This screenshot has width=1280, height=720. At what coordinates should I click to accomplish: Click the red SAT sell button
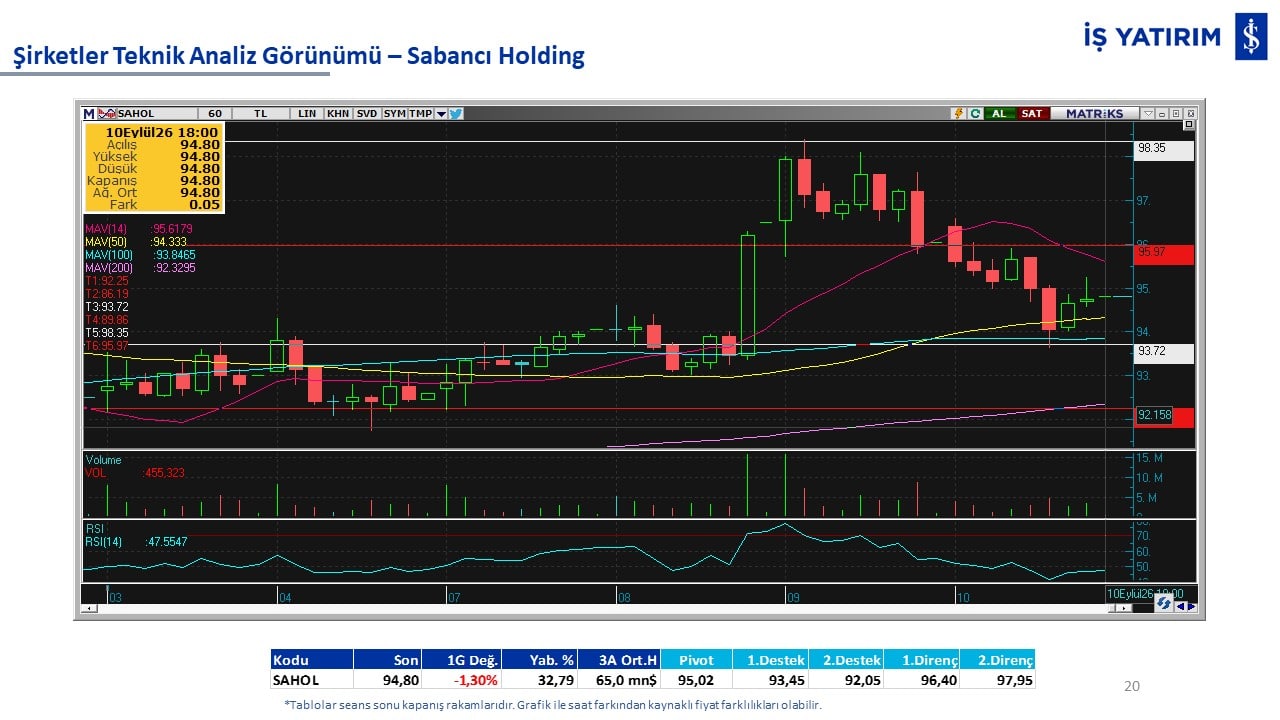[1033, 114]
